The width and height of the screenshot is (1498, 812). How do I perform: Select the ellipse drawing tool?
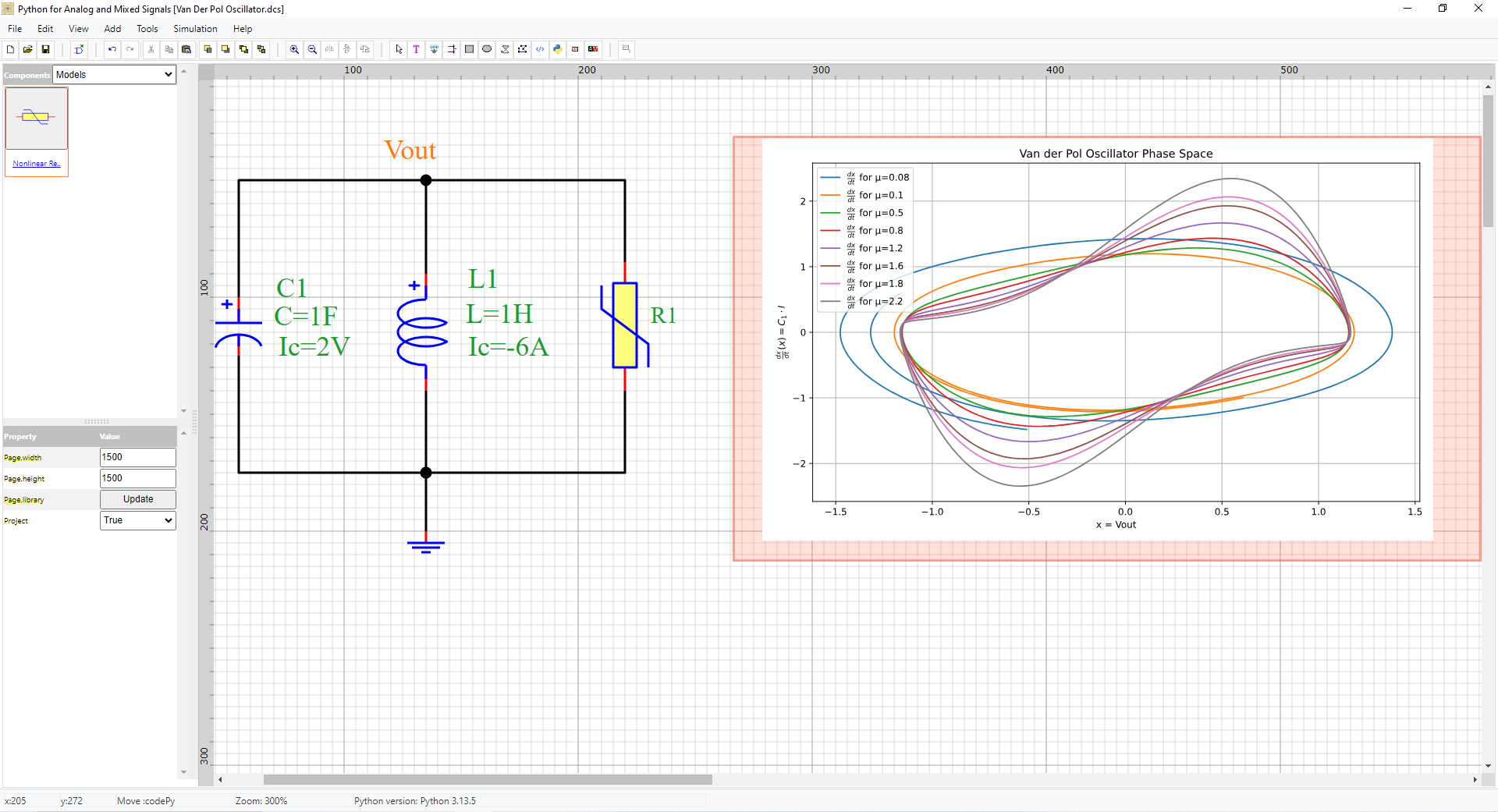click(x=487, y=49)
